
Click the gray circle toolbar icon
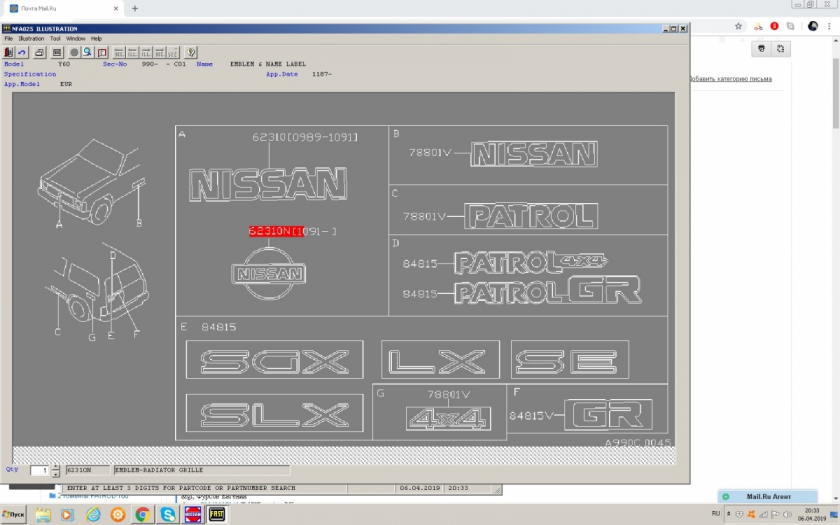[x=74, y=52]
